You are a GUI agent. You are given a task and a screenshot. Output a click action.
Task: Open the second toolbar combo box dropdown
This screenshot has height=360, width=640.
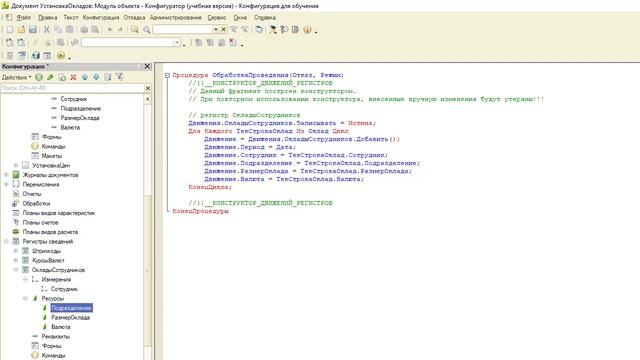pos(177,42)
